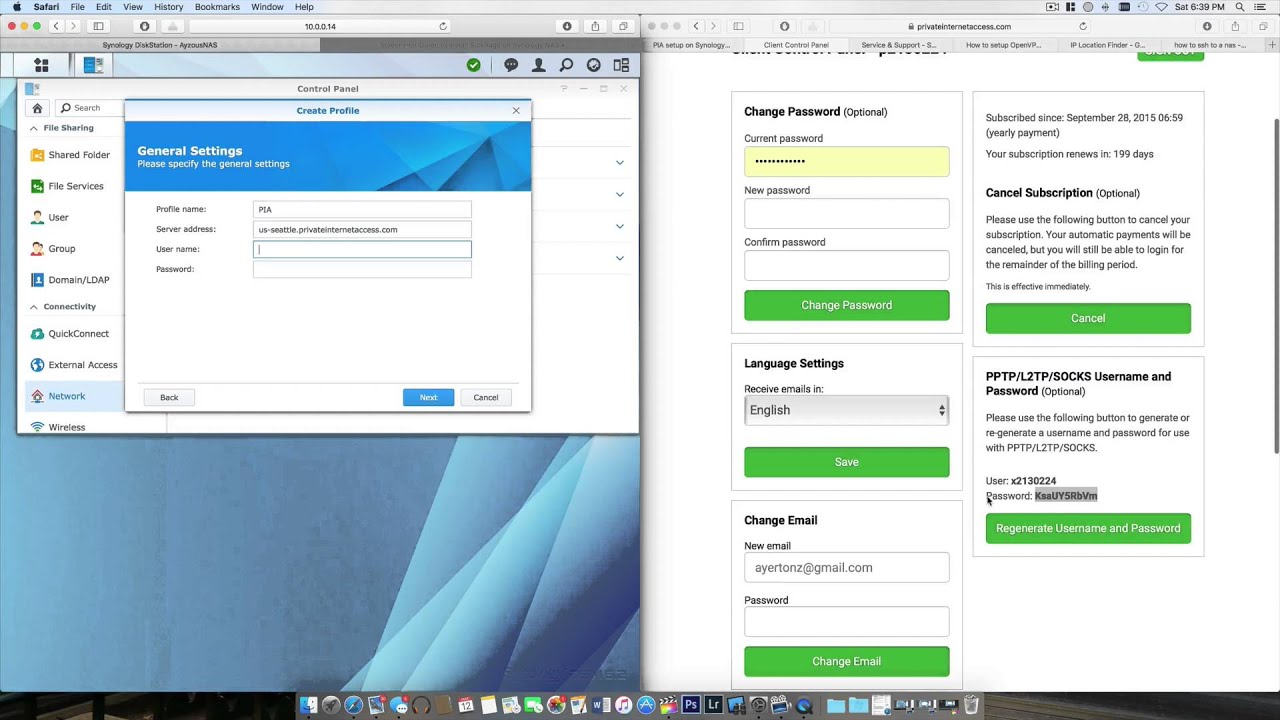Close the Create Profile dialog

(516, 110)
